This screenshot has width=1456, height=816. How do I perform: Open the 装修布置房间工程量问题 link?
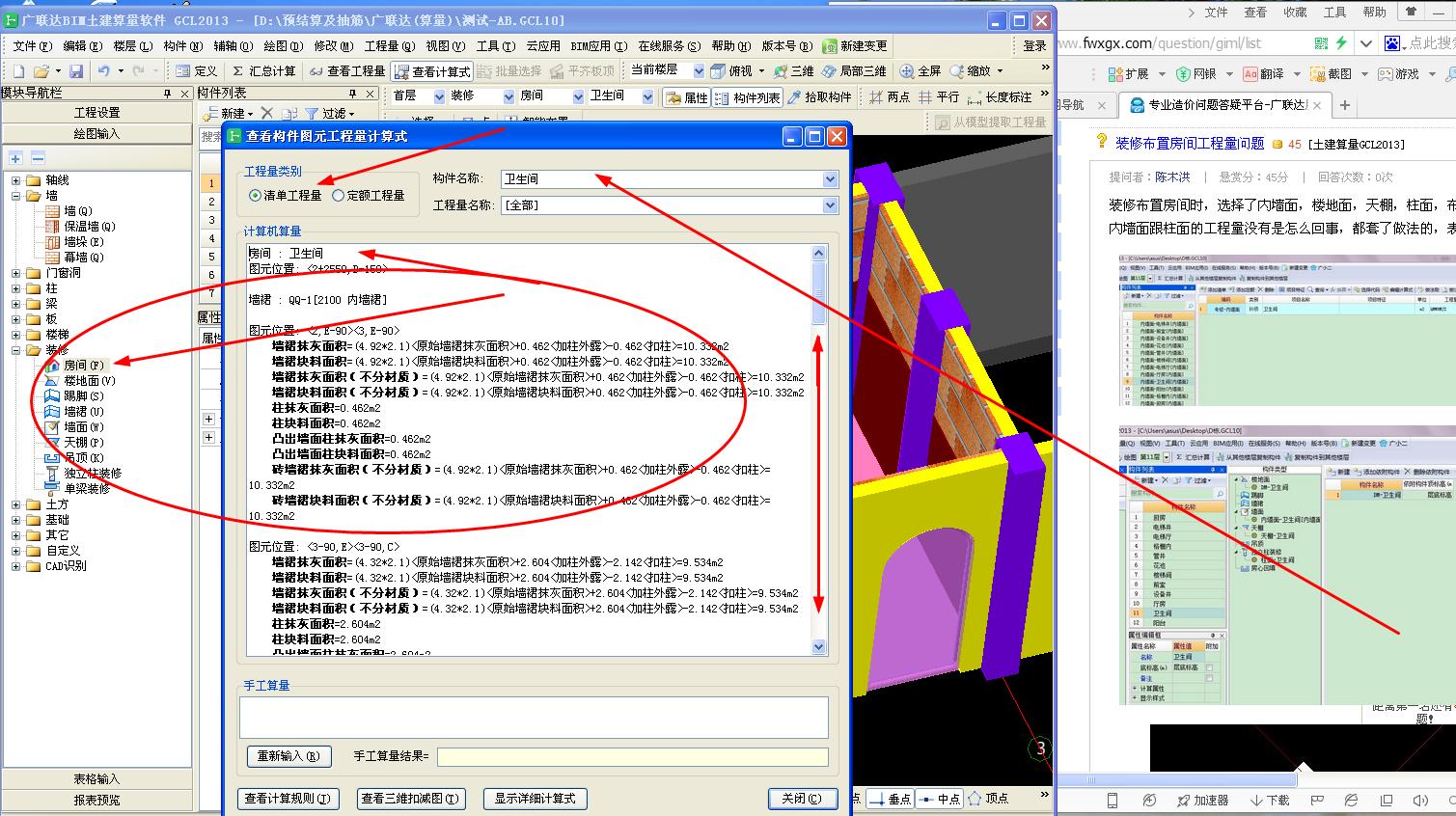(1190, 143)
